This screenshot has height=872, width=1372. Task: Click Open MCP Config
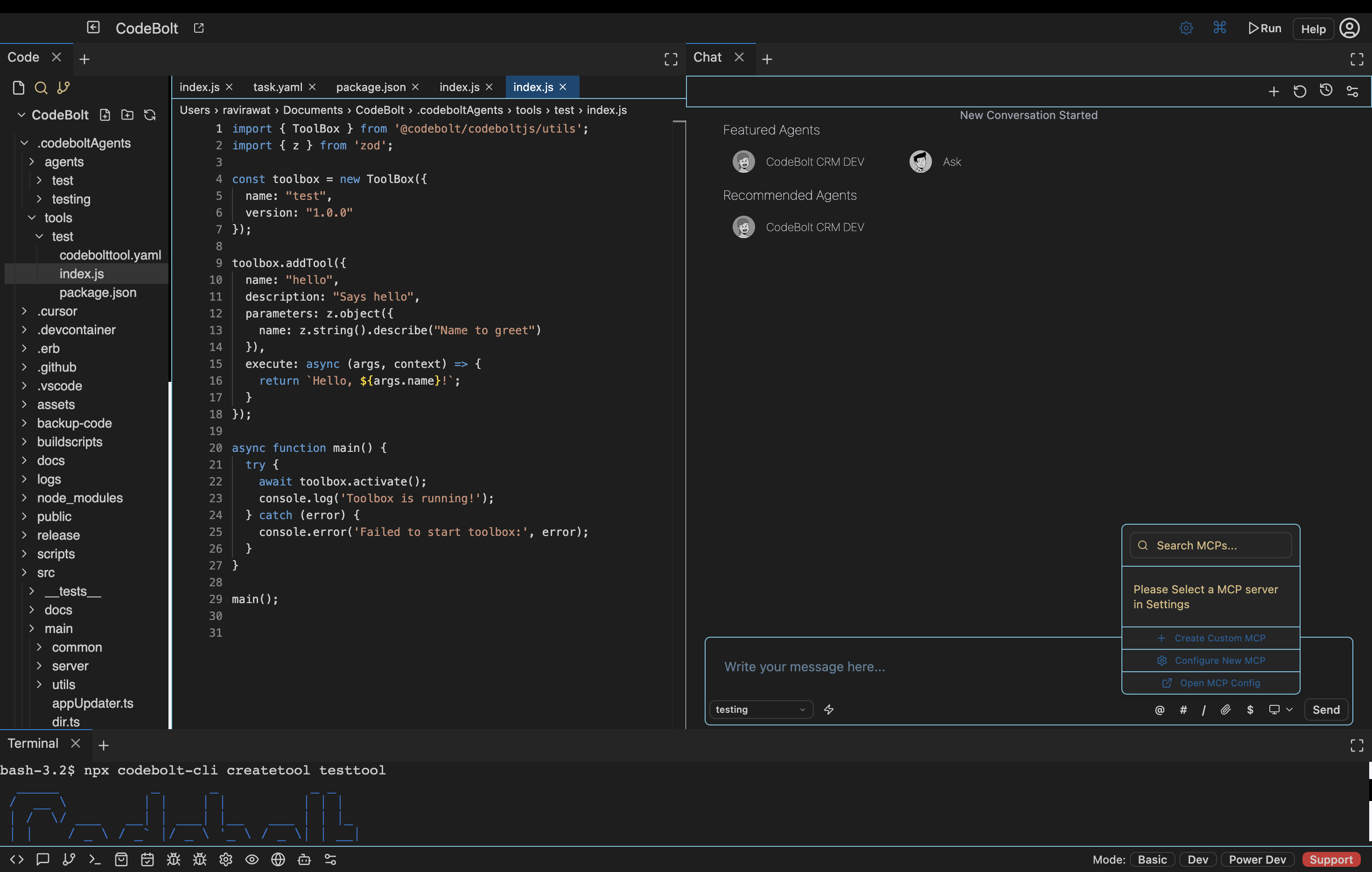(1211, 683)
